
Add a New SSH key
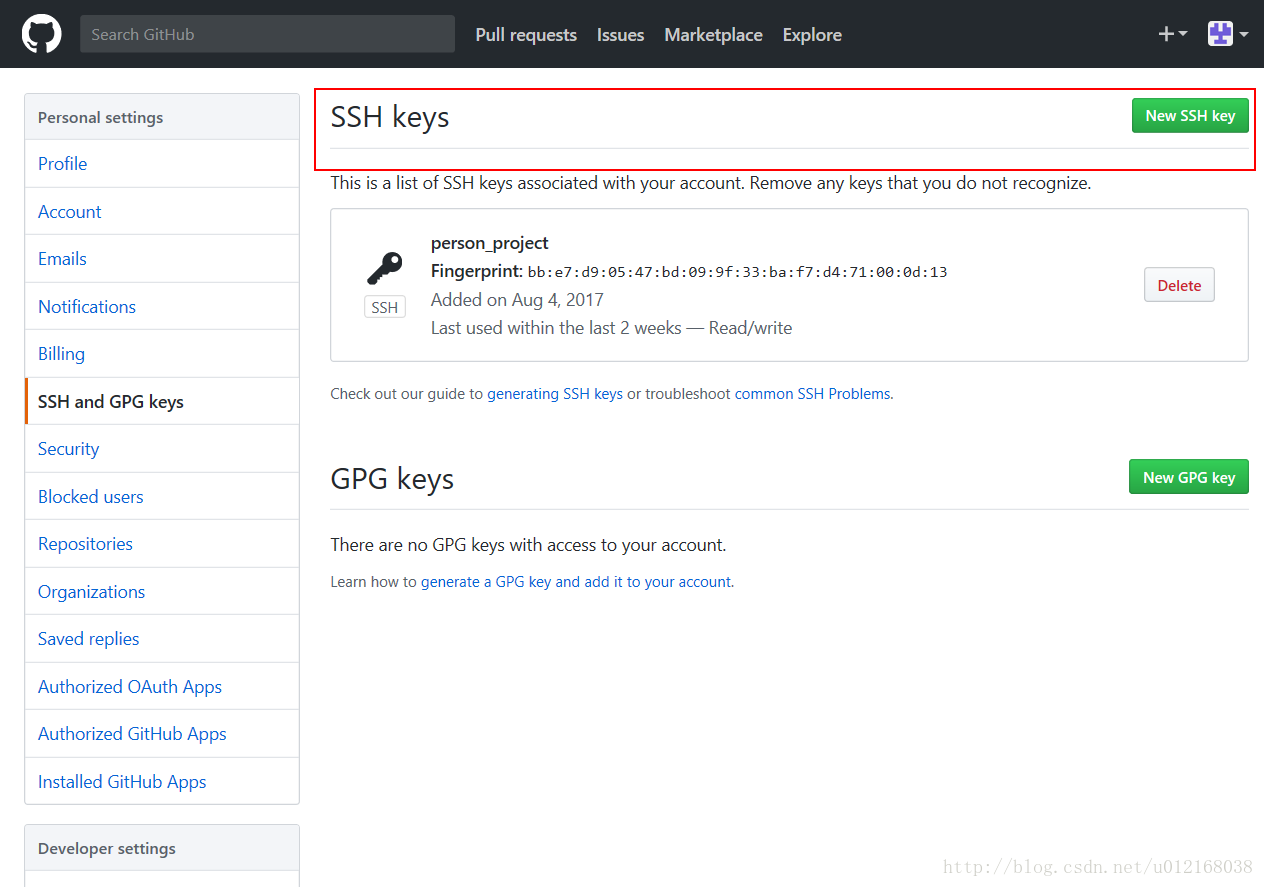tap(1190, 116)
